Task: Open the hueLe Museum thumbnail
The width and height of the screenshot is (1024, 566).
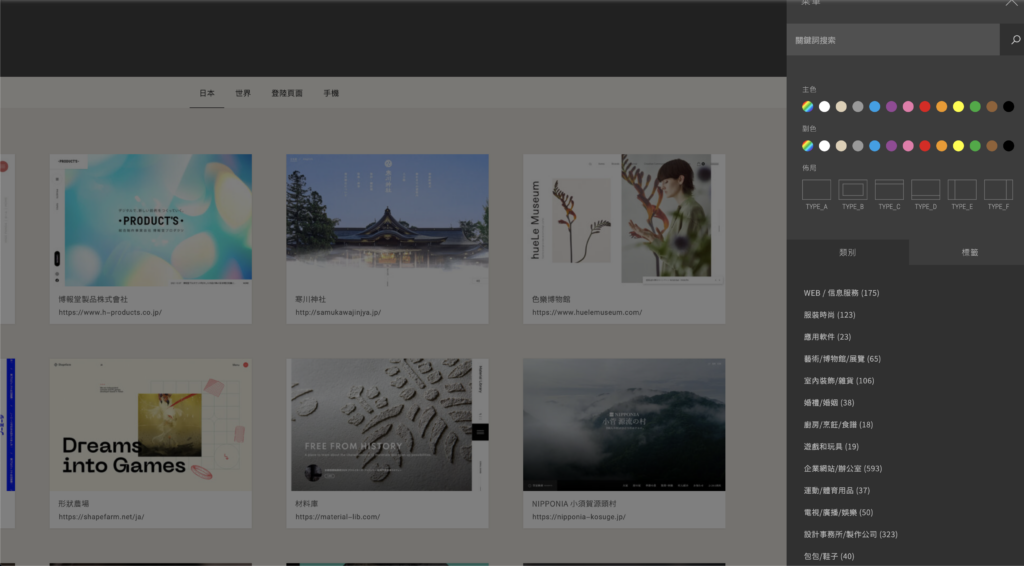Action: [x=624, y=220]
